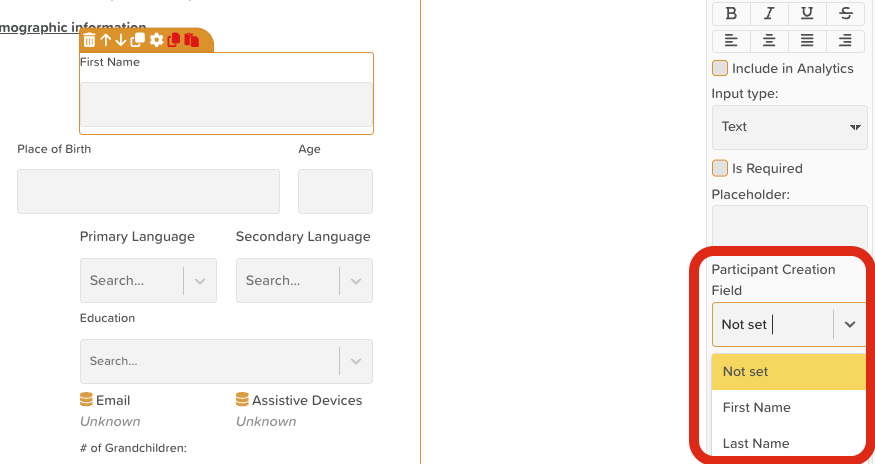Screen dimensions: 875x464
Task: Delete the First Name field via trash icon
Action: click(89, 40)
